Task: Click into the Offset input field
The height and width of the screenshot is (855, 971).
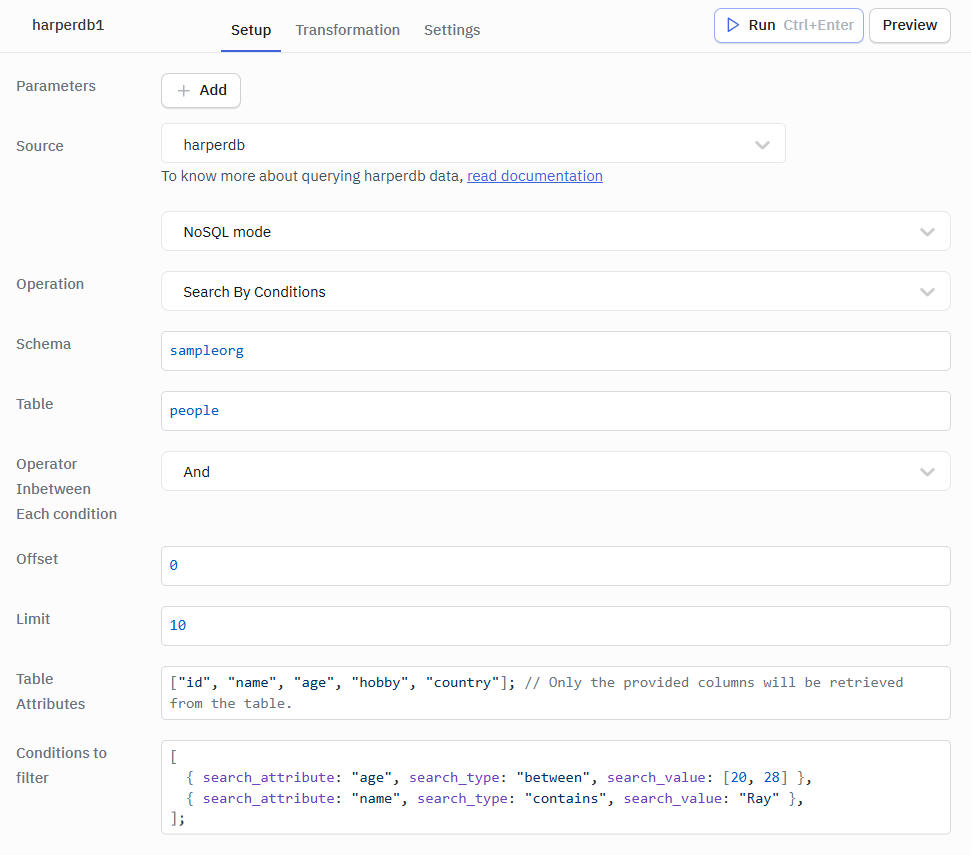Action: pyautogui.click(x=555, y=566)
